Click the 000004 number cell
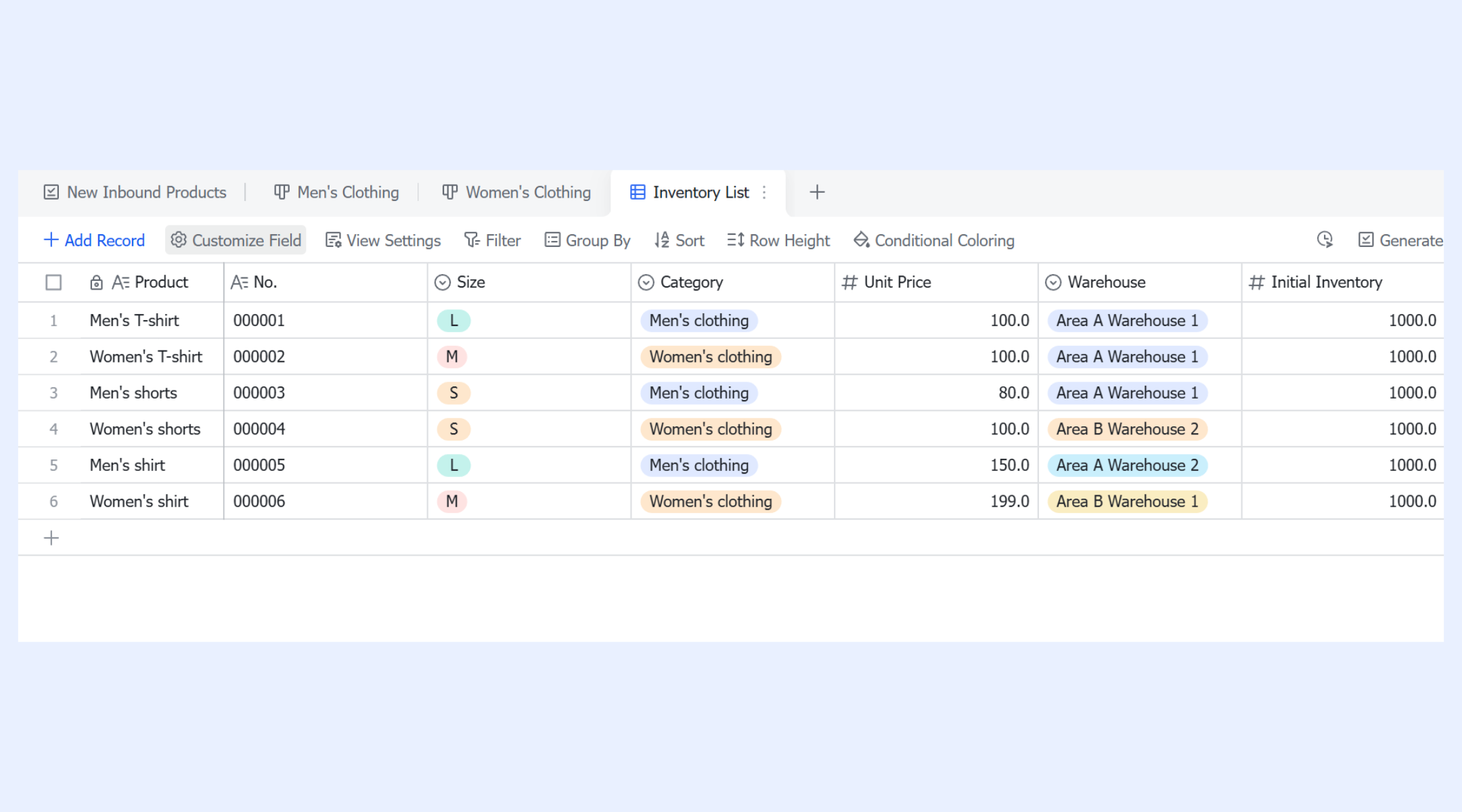The height and width of the screenshot is (812, 1462). [326, 429]
